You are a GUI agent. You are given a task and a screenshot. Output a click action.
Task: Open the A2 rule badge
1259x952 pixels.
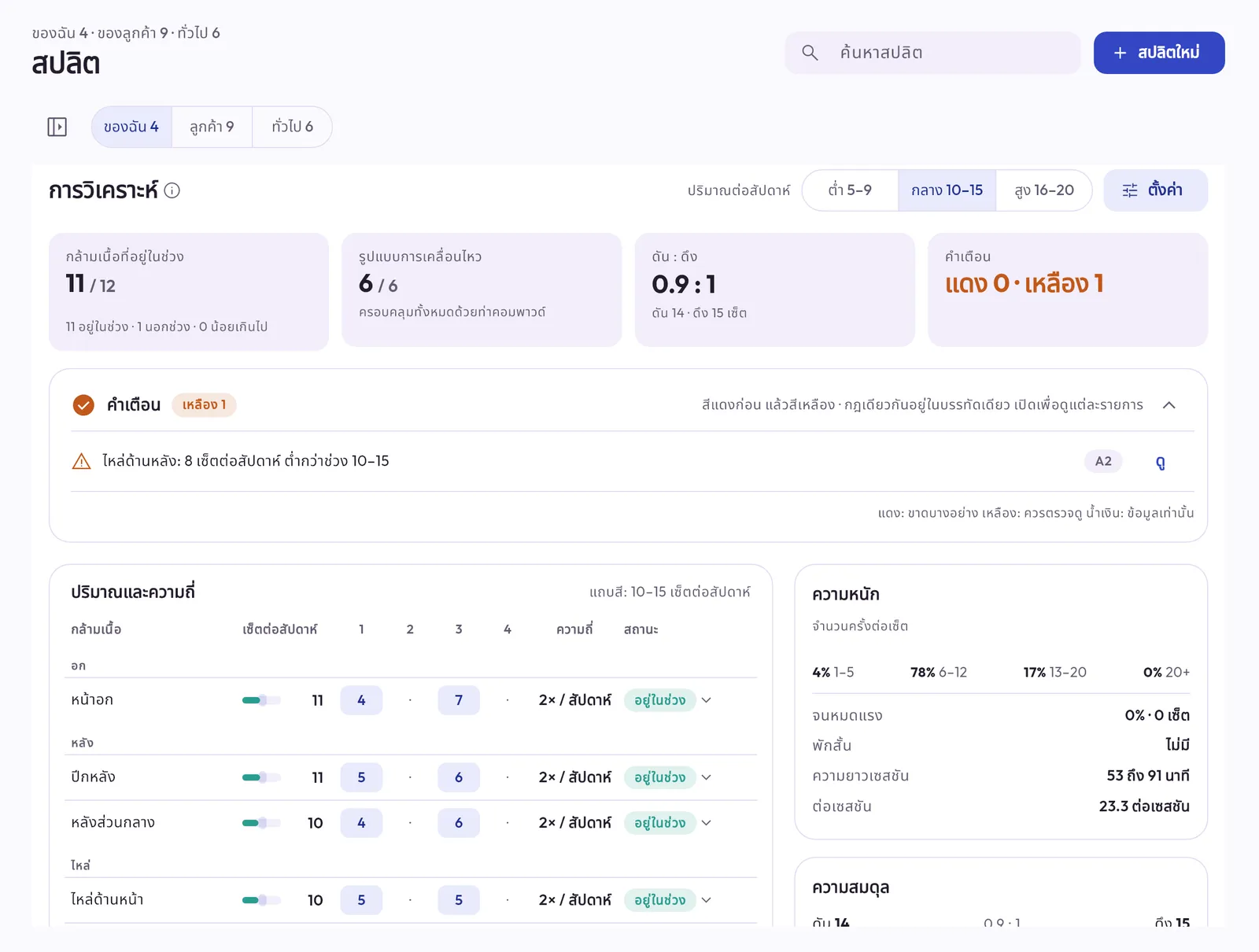pyautogui.click(x=1103, y=461)
